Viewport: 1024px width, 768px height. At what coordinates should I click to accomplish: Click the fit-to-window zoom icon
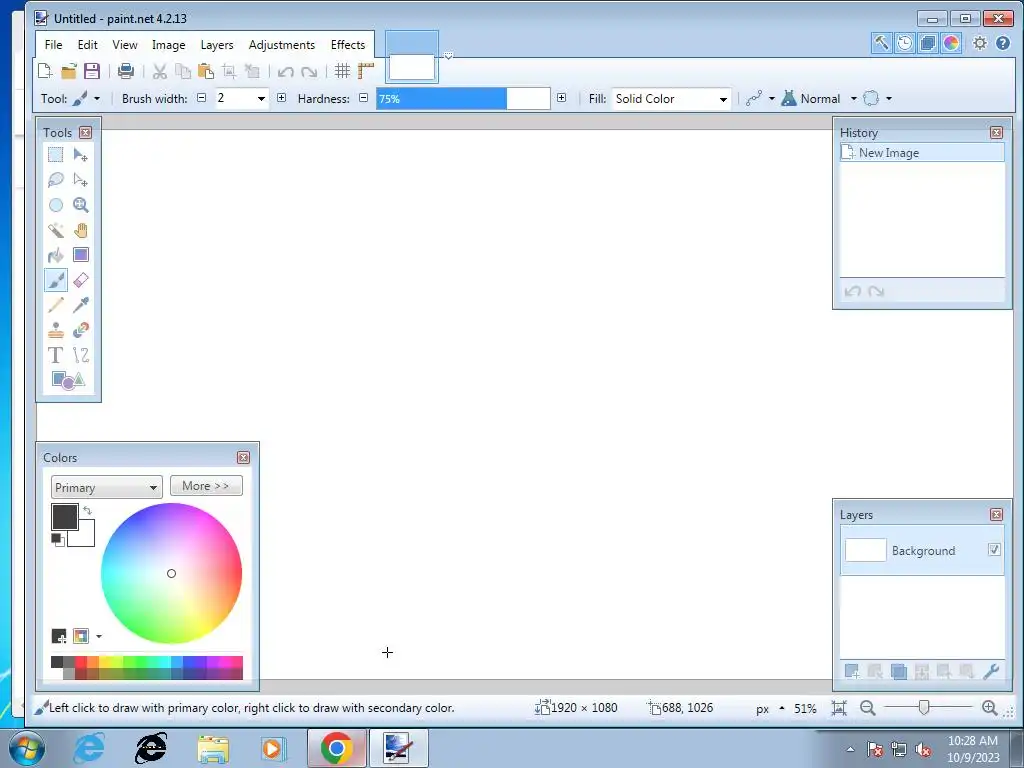coord(839,708)
